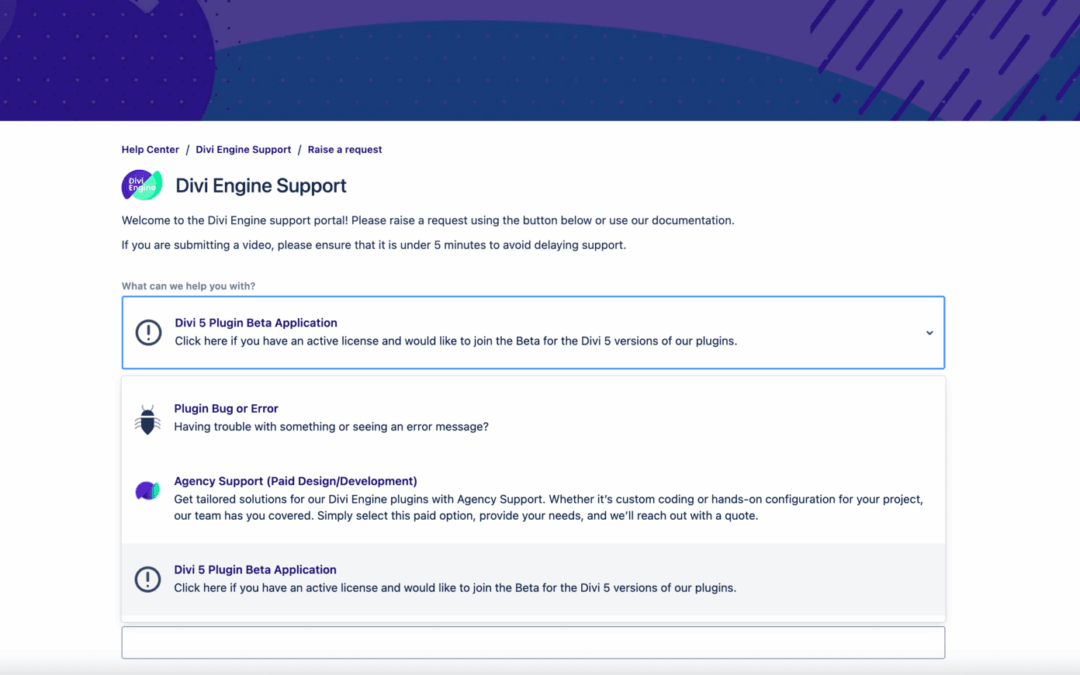Click the Agency Support purple-green icon
Viewport: 1080px width, 675px height.
(x=147, y=490)
